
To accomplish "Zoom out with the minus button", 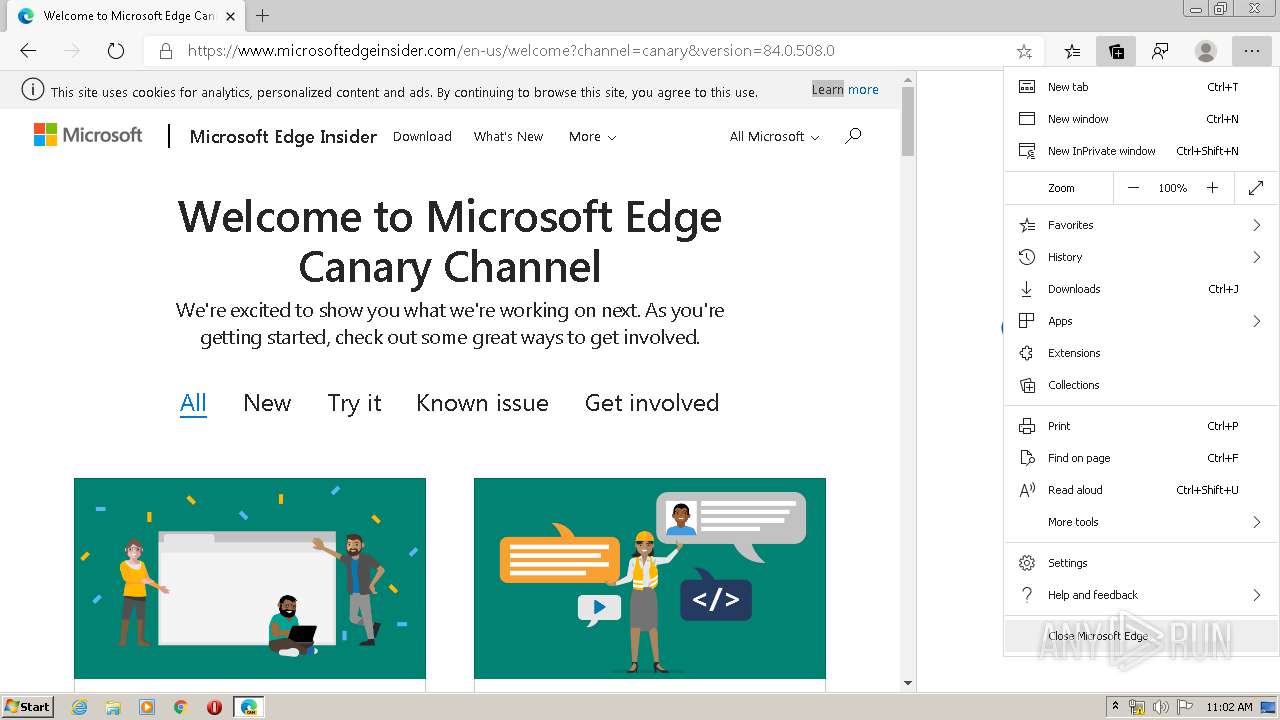I will point(1133,188).
